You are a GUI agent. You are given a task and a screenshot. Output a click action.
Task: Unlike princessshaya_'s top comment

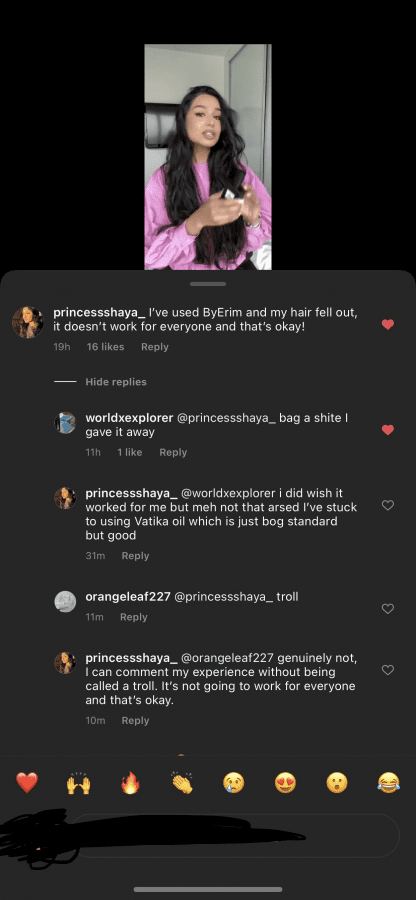point(388,324)
